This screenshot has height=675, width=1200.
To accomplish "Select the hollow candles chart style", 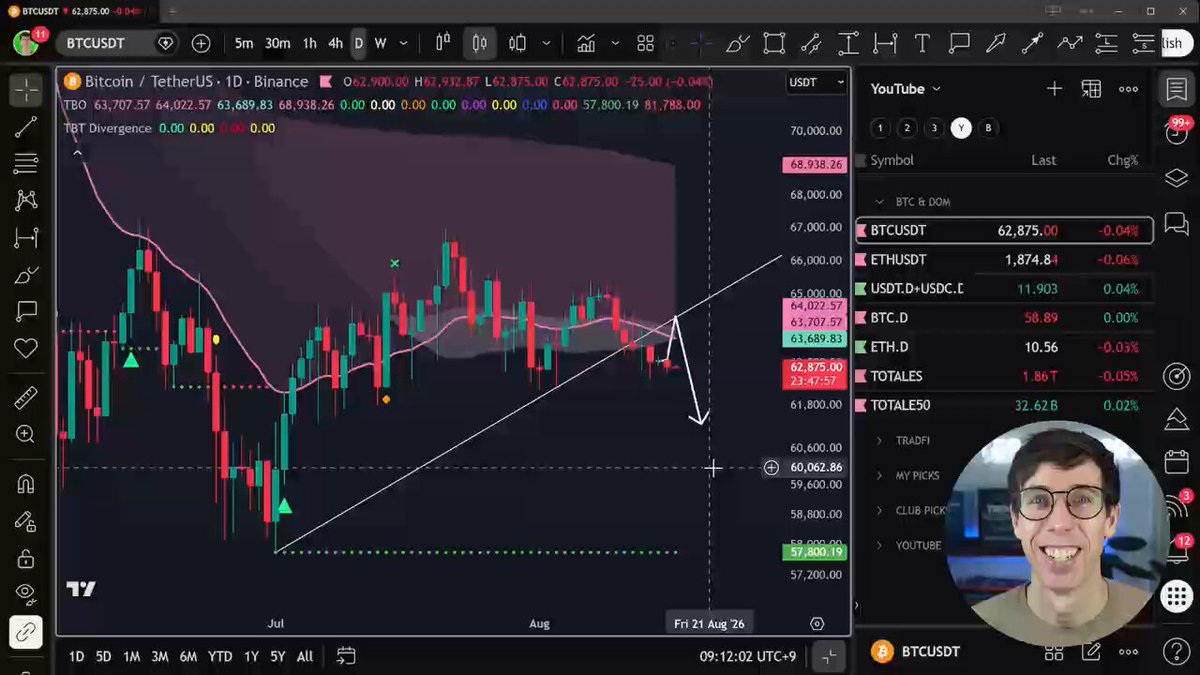I will click(x=517, y=43).
